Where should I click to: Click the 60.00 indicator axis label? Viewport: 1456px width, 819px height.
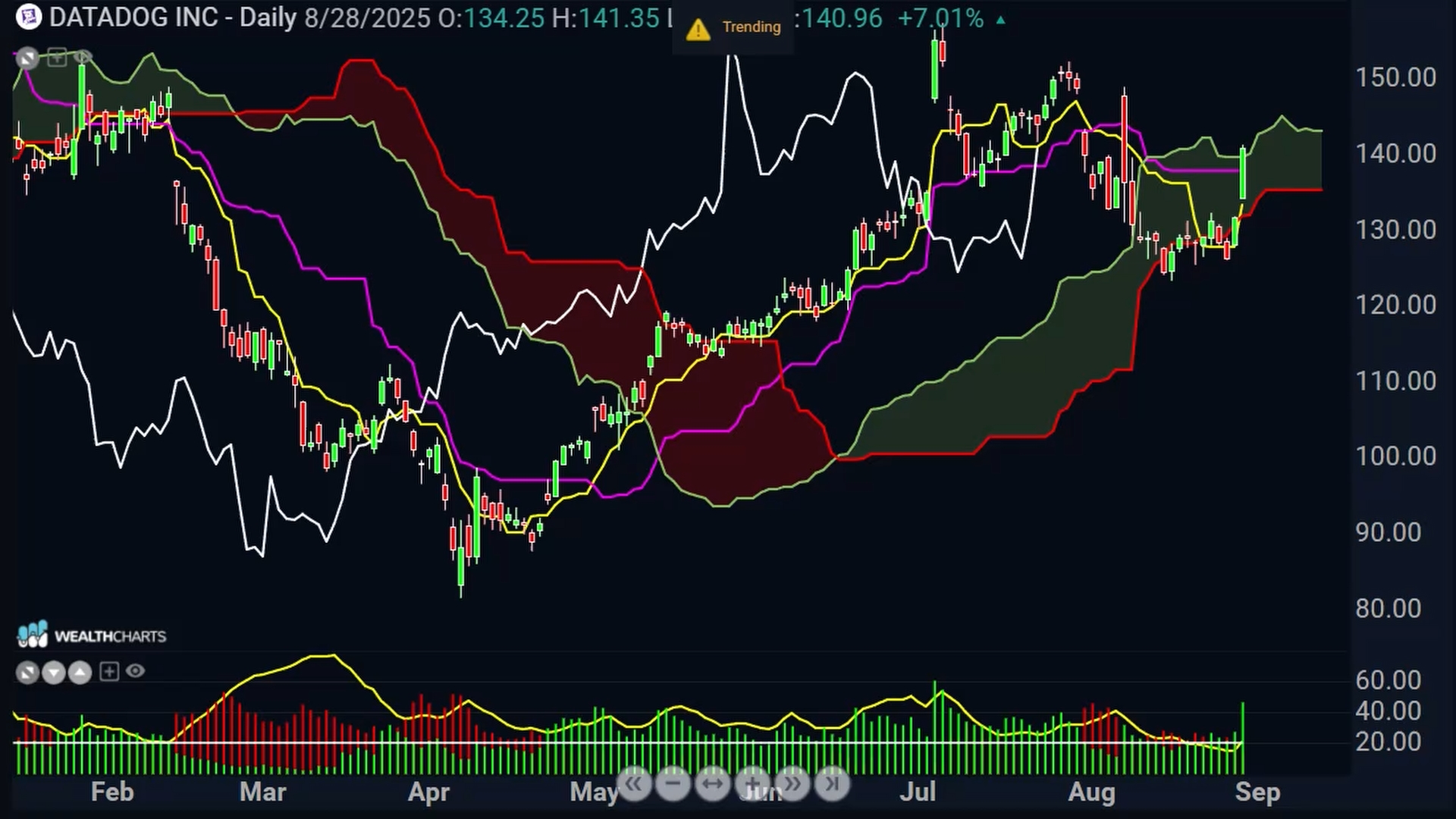click(x=1388, y=680)
